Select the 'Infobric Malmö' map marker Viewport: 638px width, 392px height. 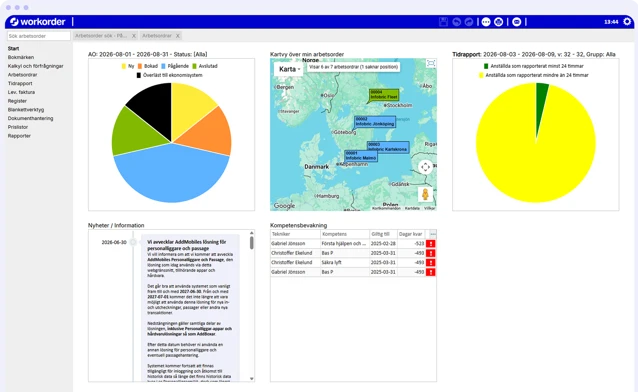click(361, 156)
